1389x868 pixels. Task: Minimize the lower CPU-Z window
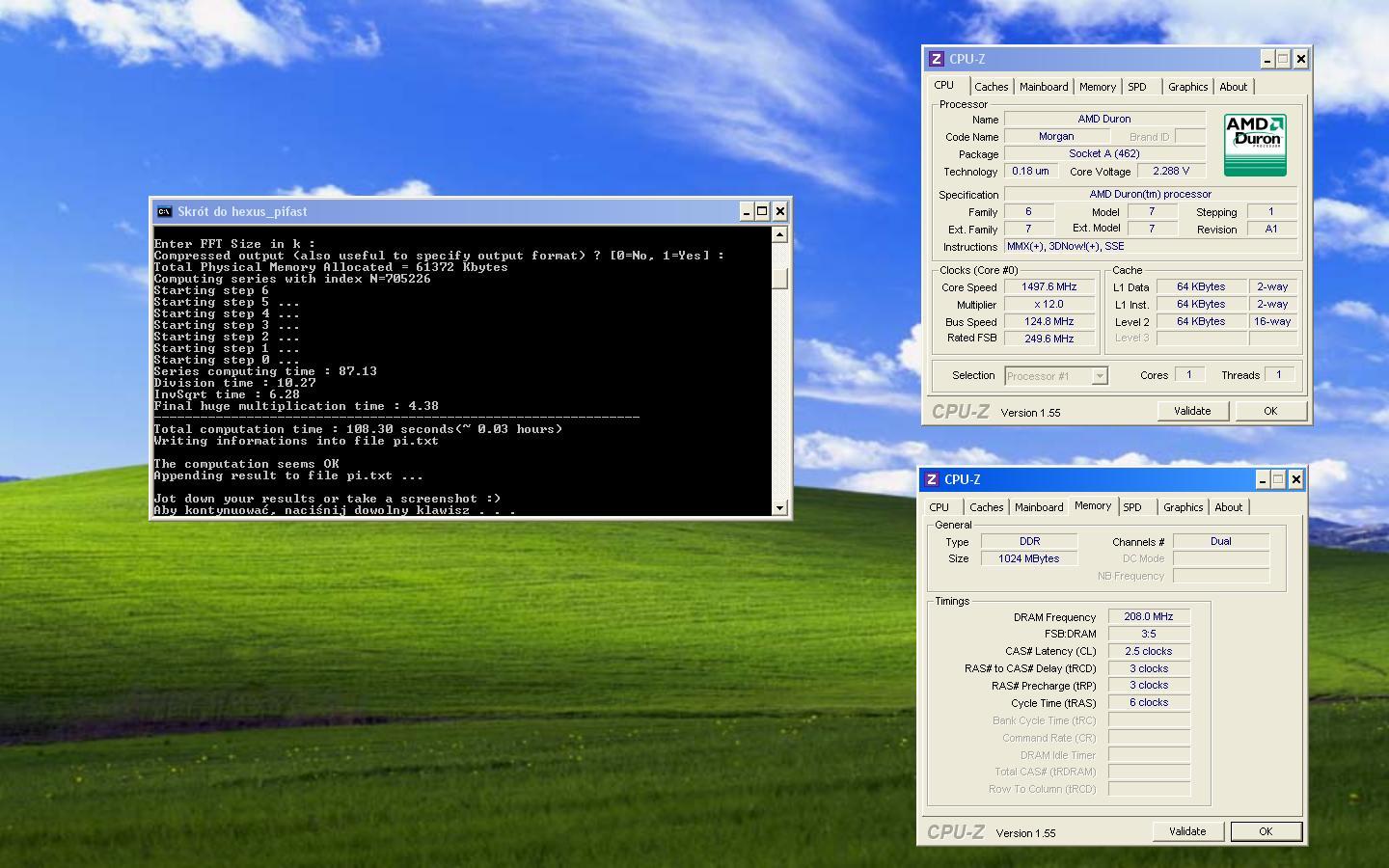point(1263,479)
